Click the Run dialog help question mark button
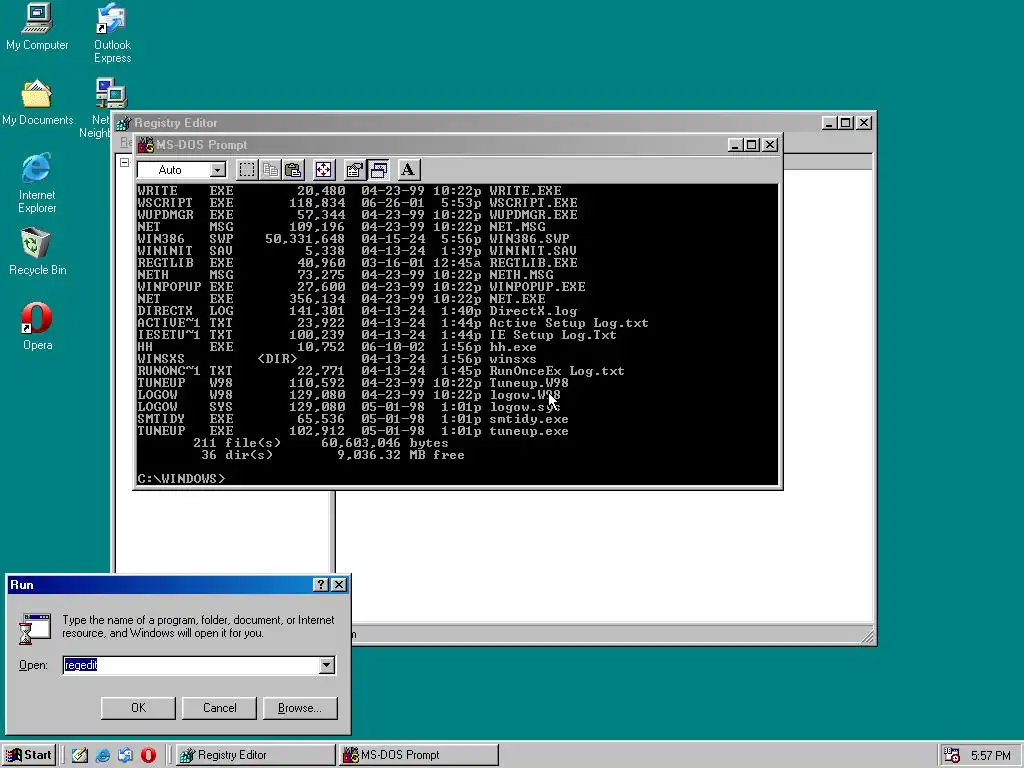This screenshot has width=1024, height=768. point(321,584)
